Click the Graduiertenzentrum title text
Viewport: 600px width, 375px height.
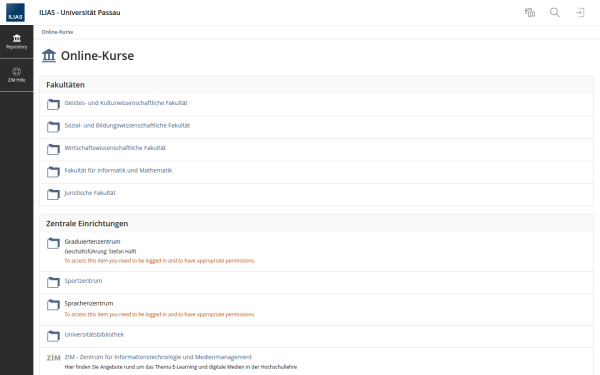pyautogui.click(x=92, y=242)
